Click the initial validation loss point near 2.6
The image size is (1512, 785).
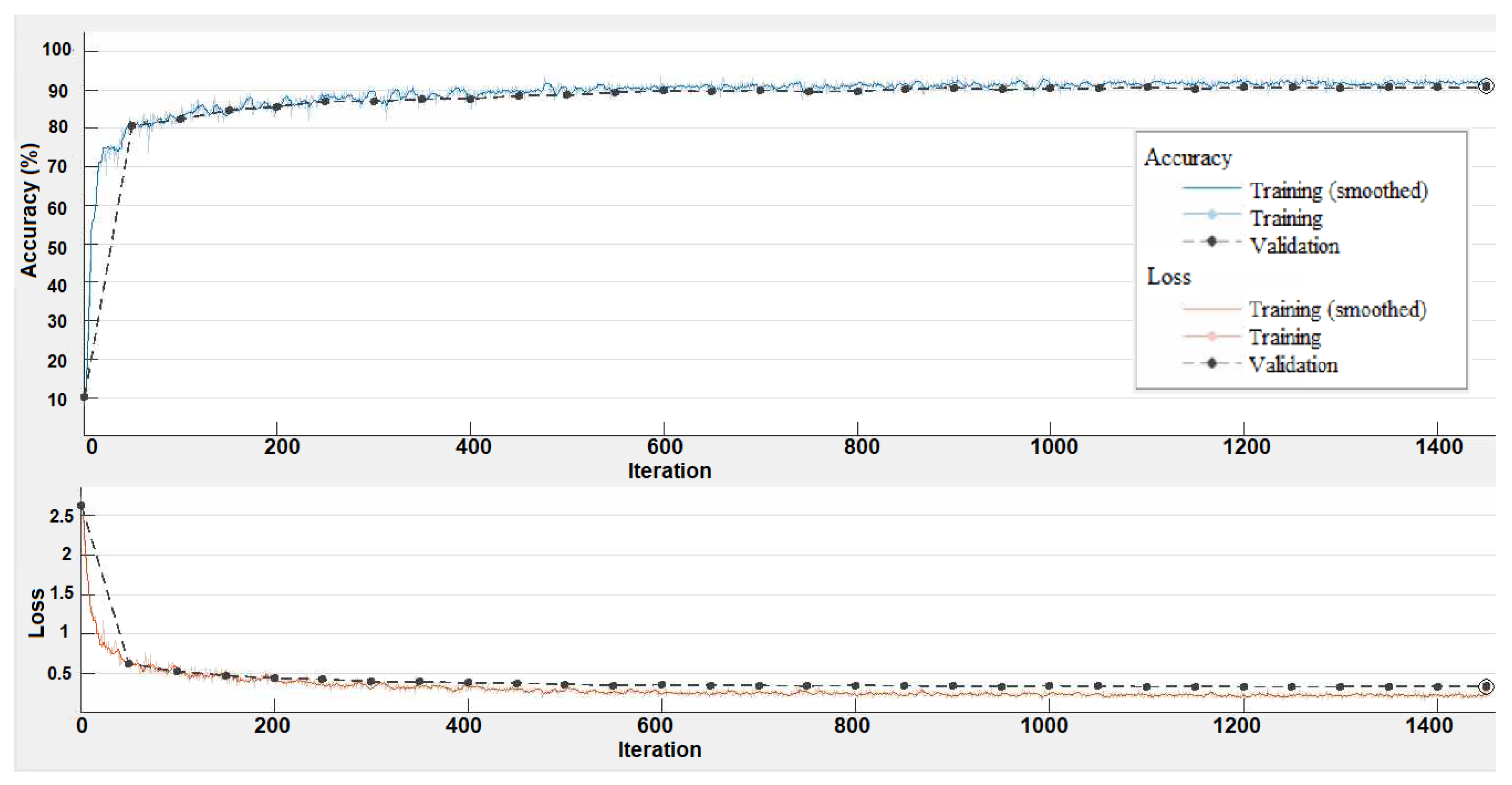pyautogui.click(x=81, y=505)
